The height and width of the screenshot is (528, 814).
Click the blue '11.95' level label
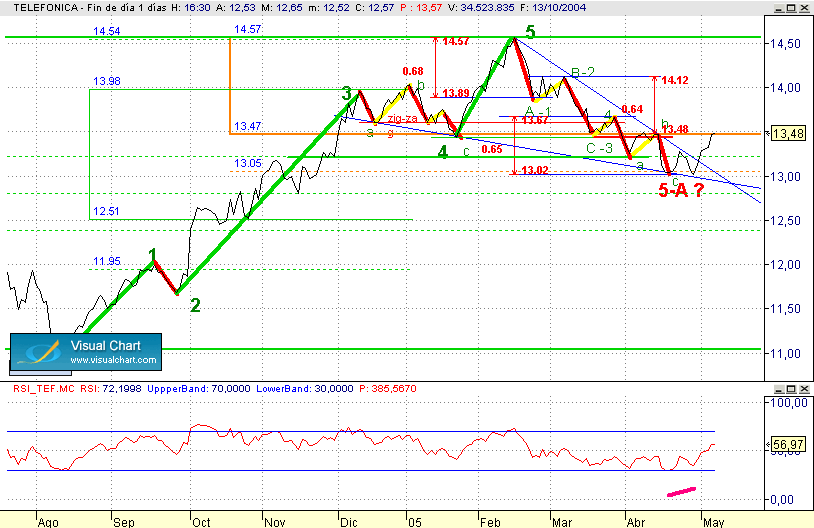tap(106, 261)
